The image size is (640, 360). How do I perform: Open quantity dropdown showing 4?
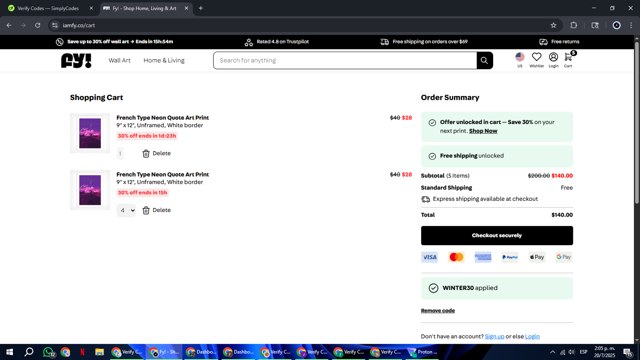coord(127,210)
